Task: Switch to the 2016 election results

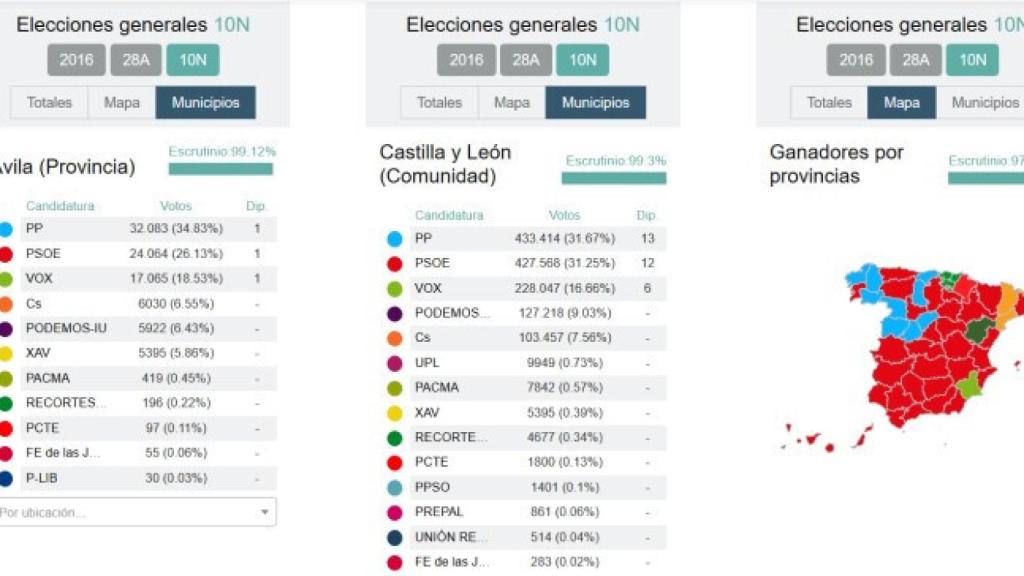Action: pyautogui.click(x=76, y=60)
